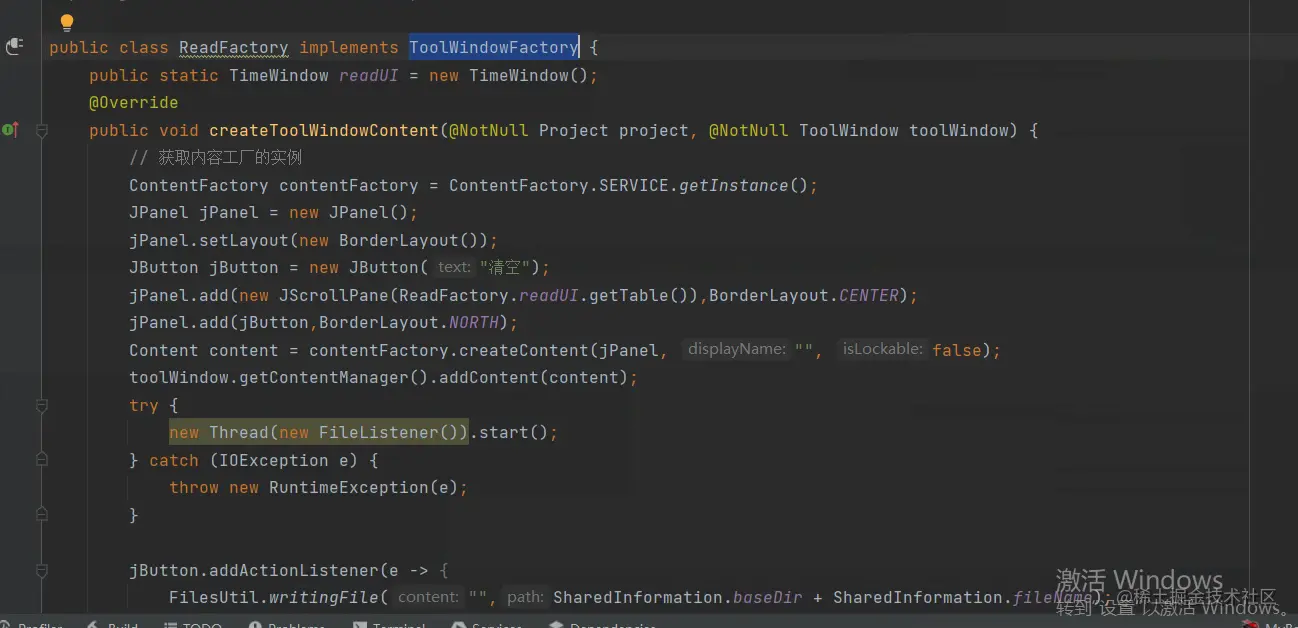This screenshot has height=628, width=1298.
Task: Click the setLayout method call
Action: 244,240
